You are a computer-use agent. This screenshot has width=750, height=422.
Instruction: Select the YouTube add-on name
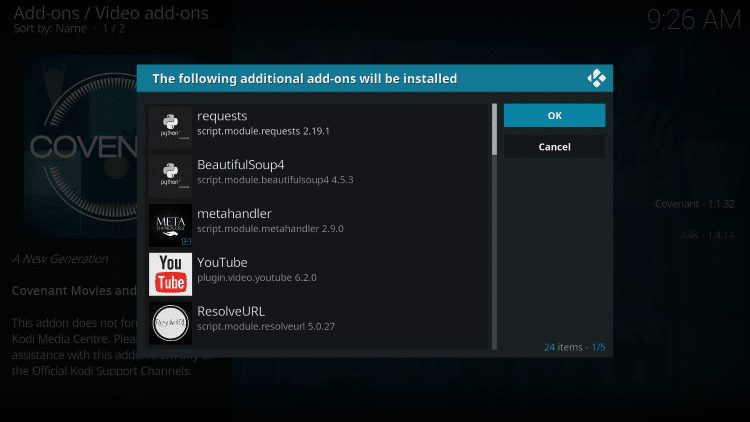[x=222, y=262]
